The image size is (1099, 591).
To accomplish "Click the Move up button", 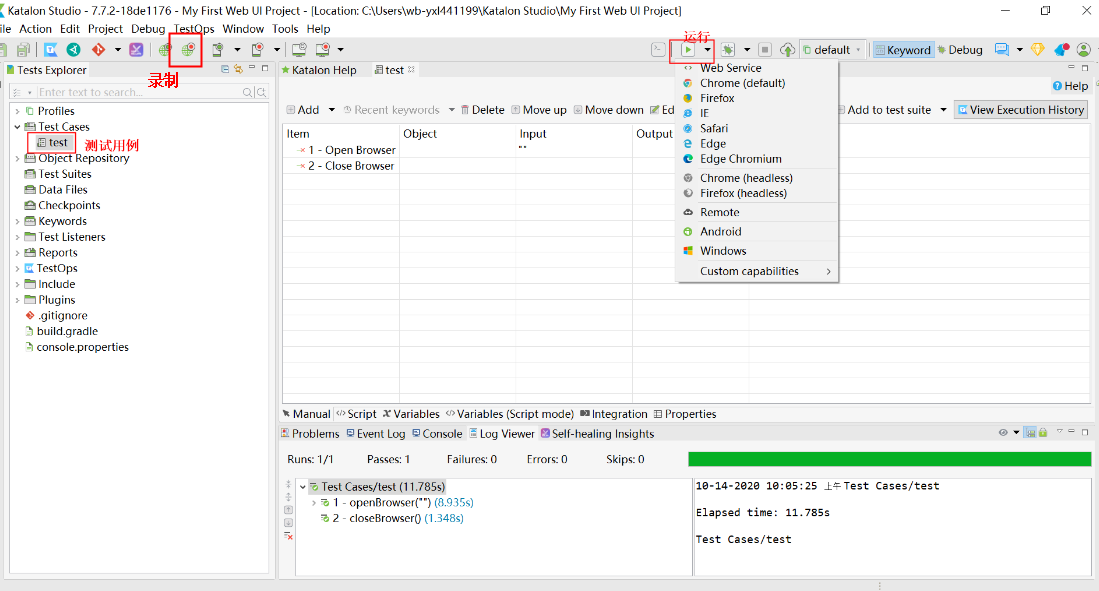I will click(x=539, y=110).
